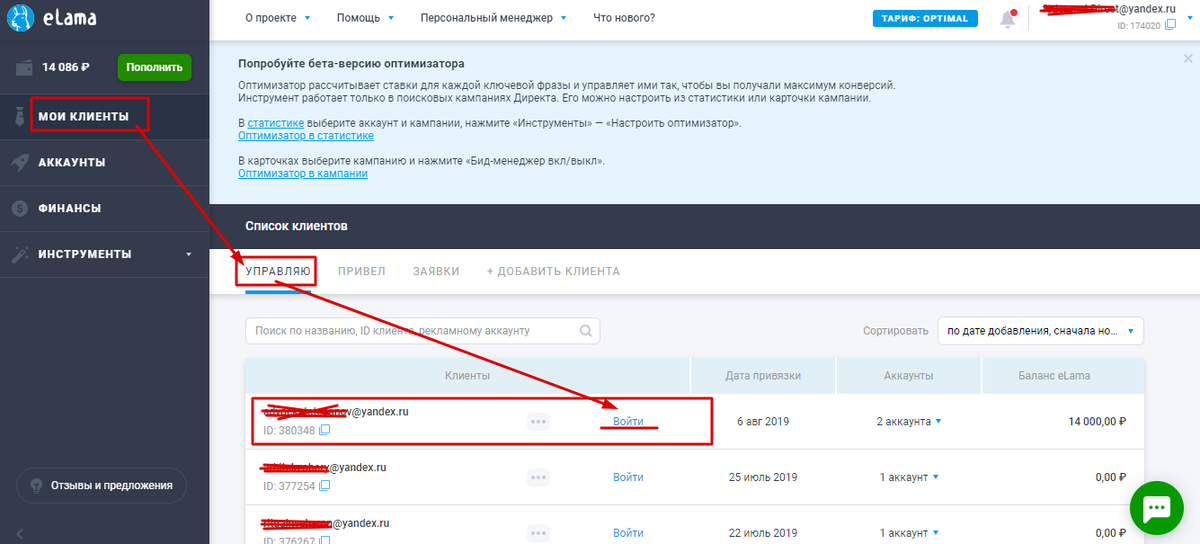
Task: Click the wand icon beside Инструменты
Action: click(19, 254)
